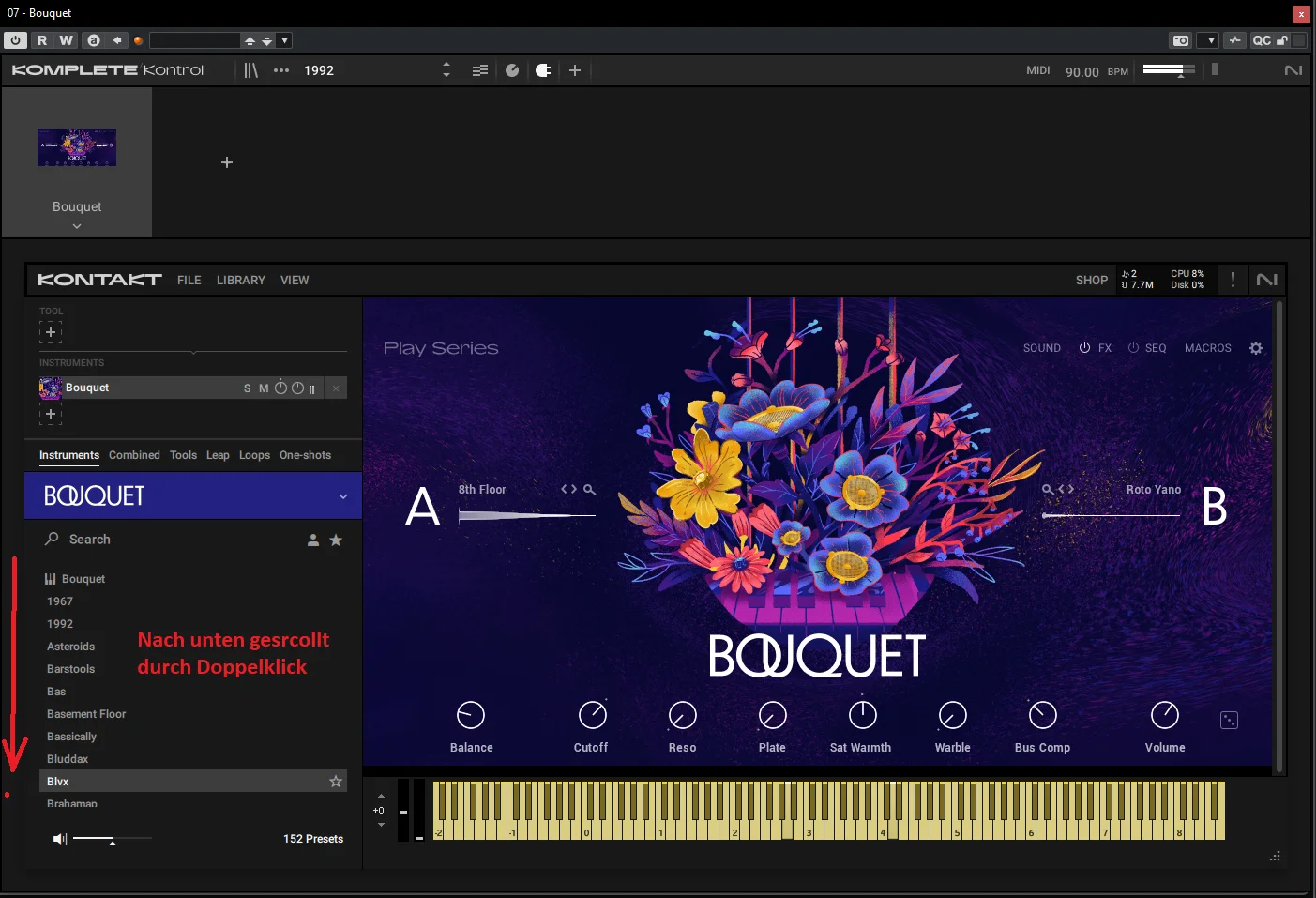Adjust the Komplete Kontrol master volume slider
Screen dimensions: 1316x898
point(1169,69)
